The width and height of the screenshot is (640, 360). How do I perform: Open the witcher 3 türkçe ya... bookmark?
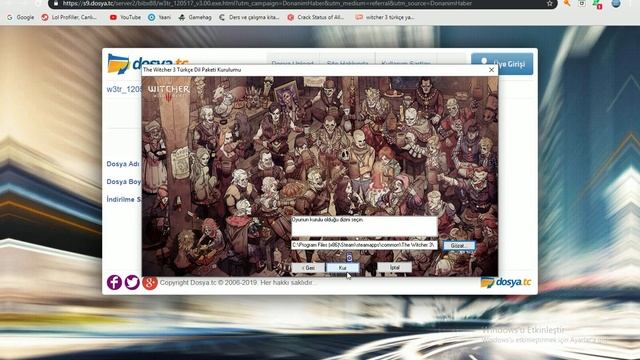(x=385, y=18)
